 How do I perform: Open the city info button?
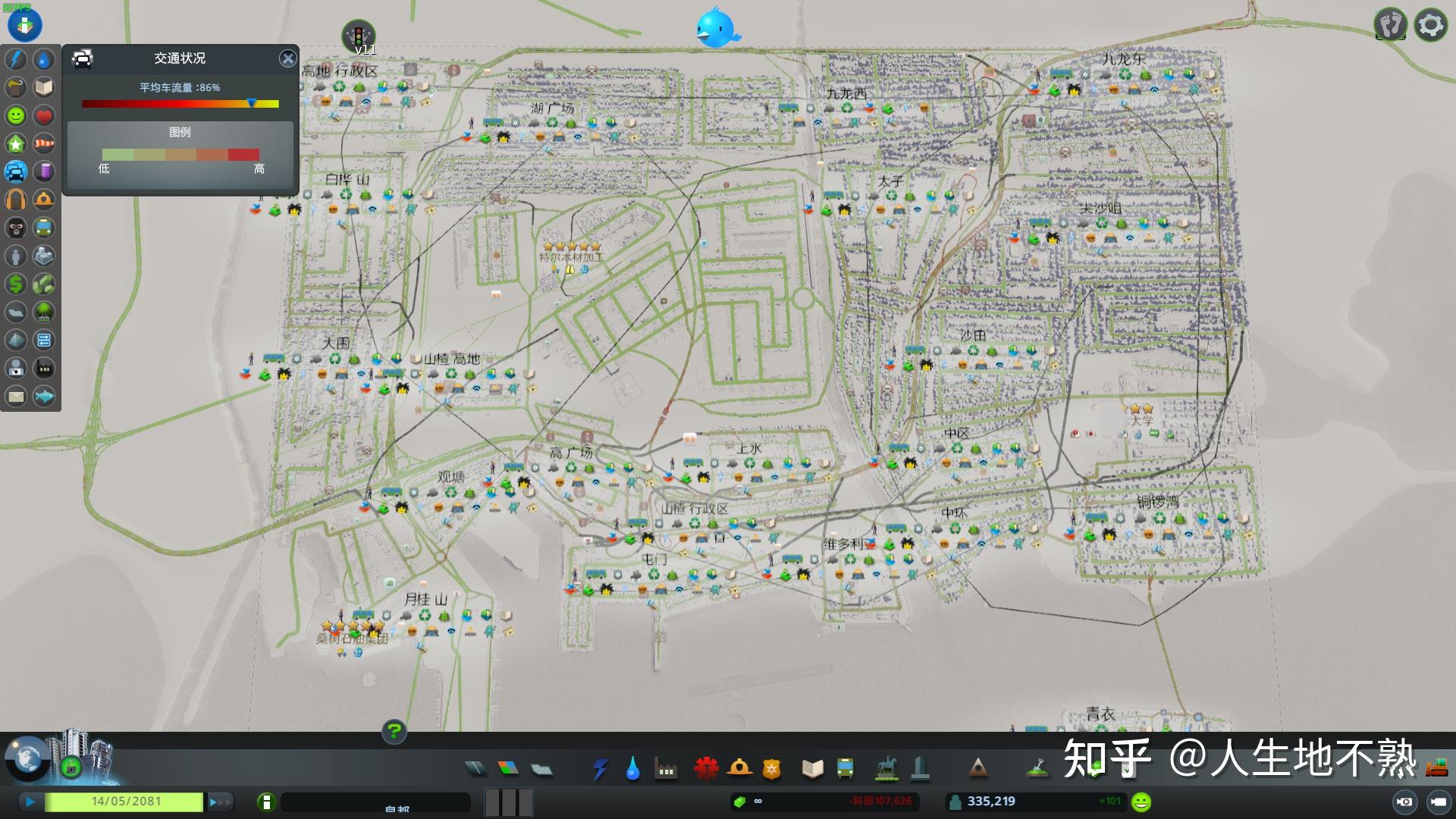[x=266, y=802]
